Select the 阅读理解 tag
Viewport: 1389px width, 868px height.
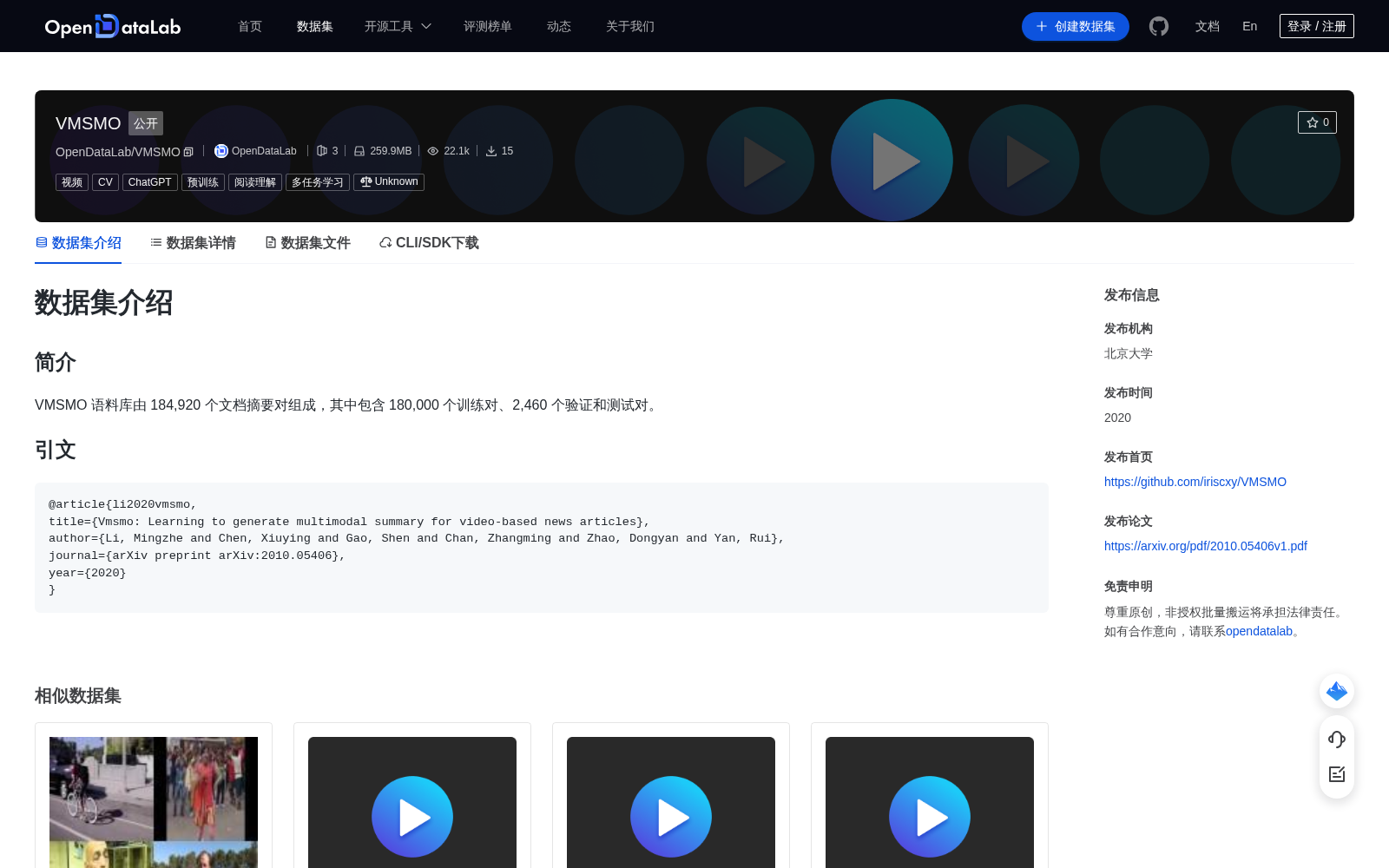click(x=255, y=182)
